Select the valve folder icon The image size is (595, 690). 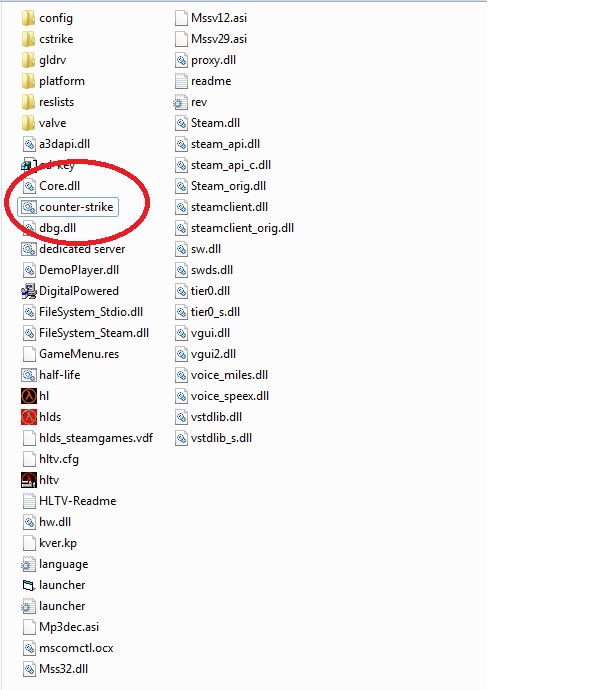click(29, 123)
